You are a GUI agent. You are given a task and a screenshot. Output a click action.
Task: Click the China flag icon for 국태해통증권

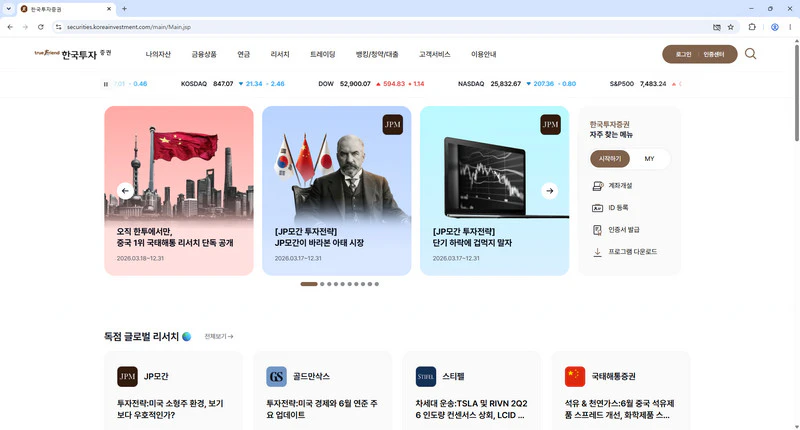pyautogui.click(x=575, y=376)
